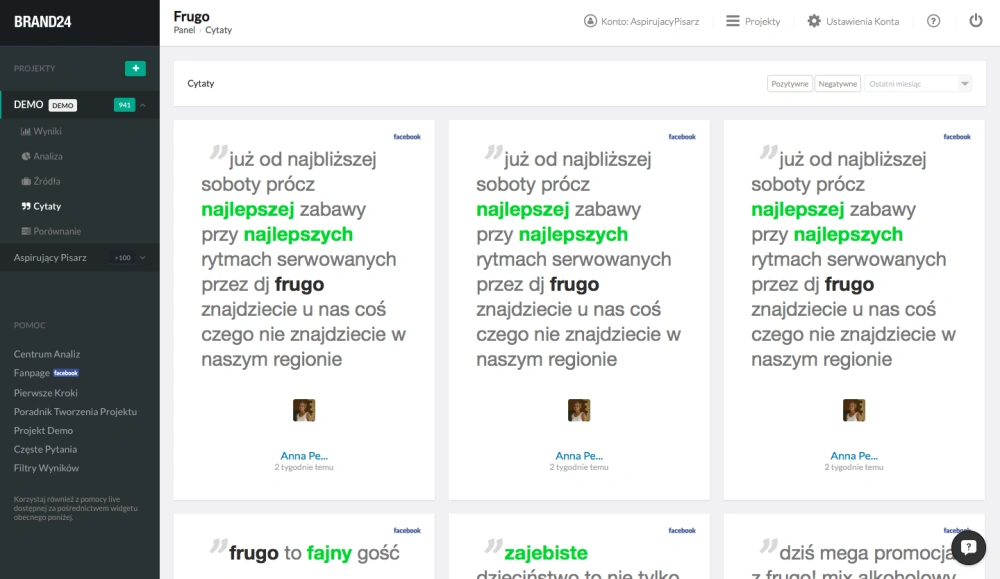Open the Analiza sidebar item

(47, 156)
